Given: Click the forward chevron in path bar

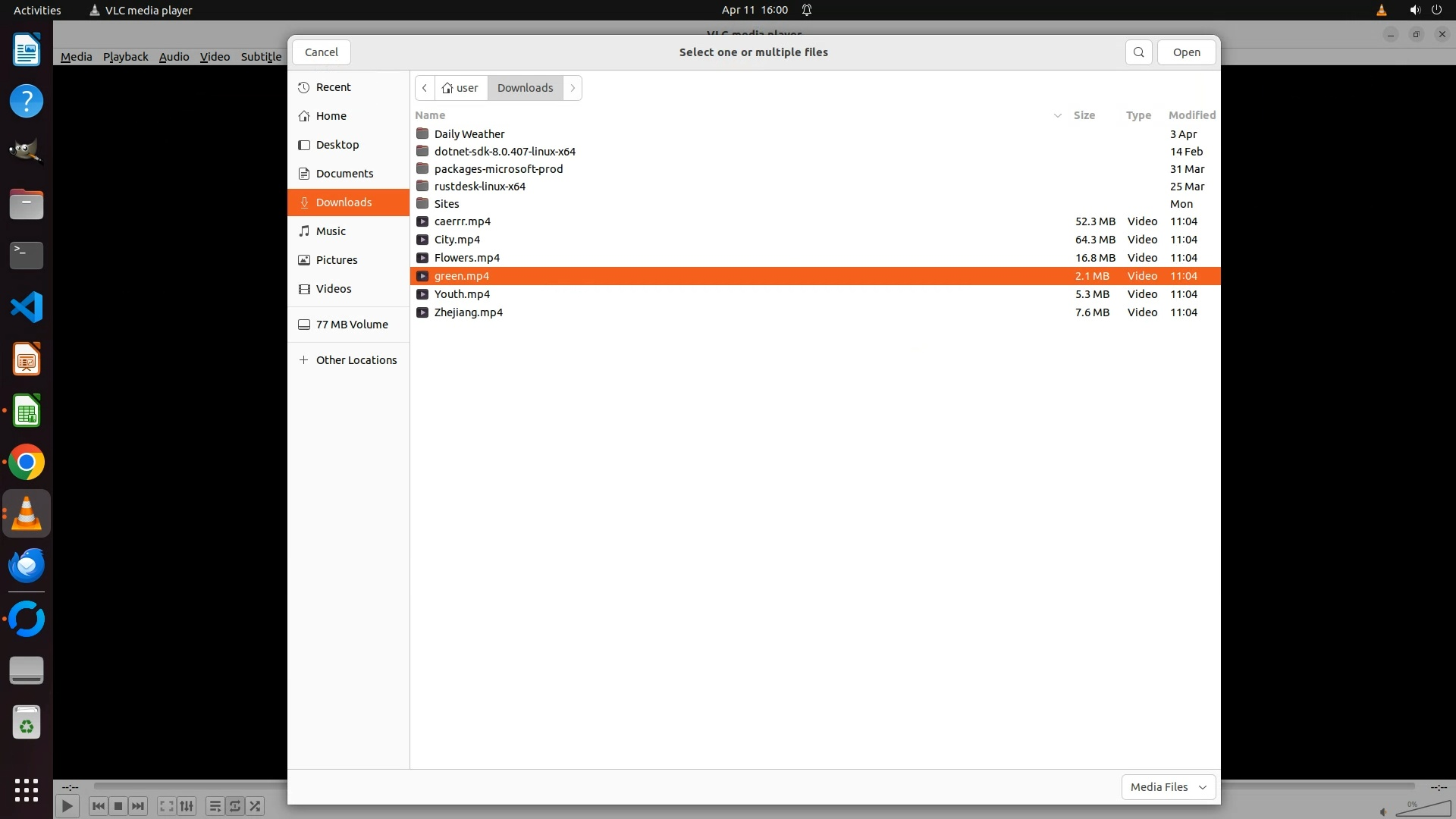Looking at the screenshot, I should [573, 88].
